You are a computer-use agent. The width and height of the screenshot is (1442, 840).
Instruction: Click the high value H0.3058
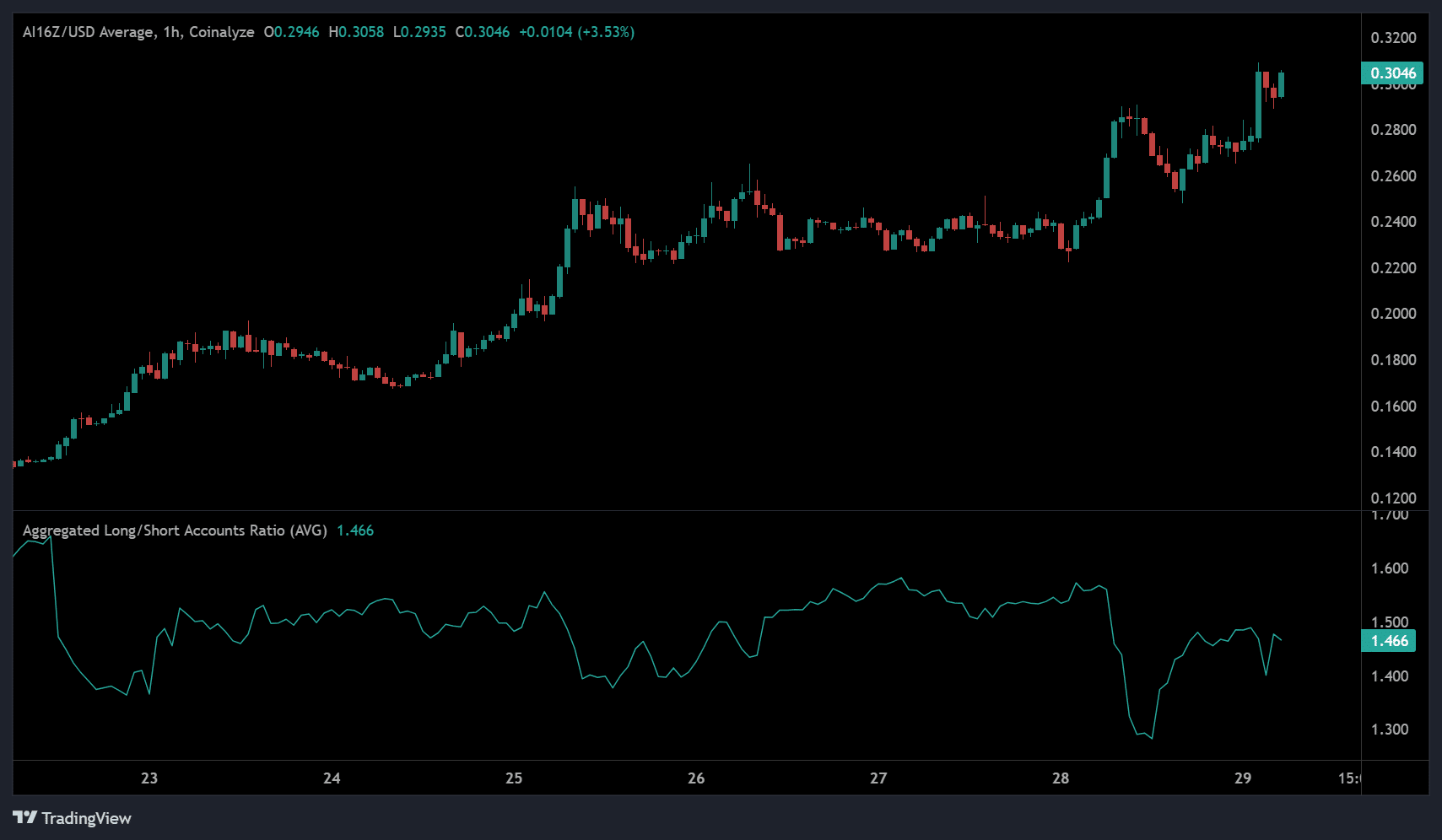tap(356, 32)
